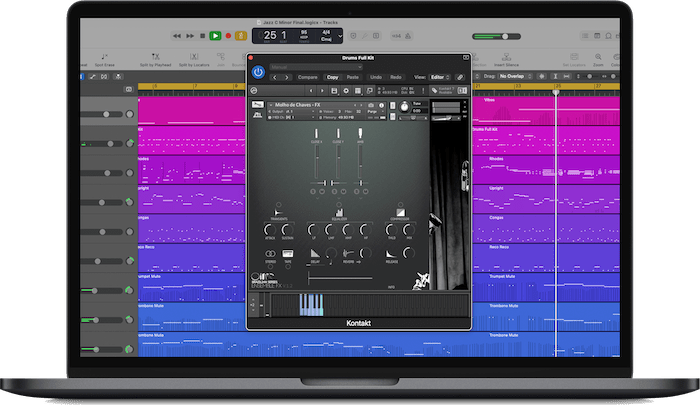The width and height of the screenshot is (700, 405).
Task: Click the Delay icon
Action: point(315,254)
